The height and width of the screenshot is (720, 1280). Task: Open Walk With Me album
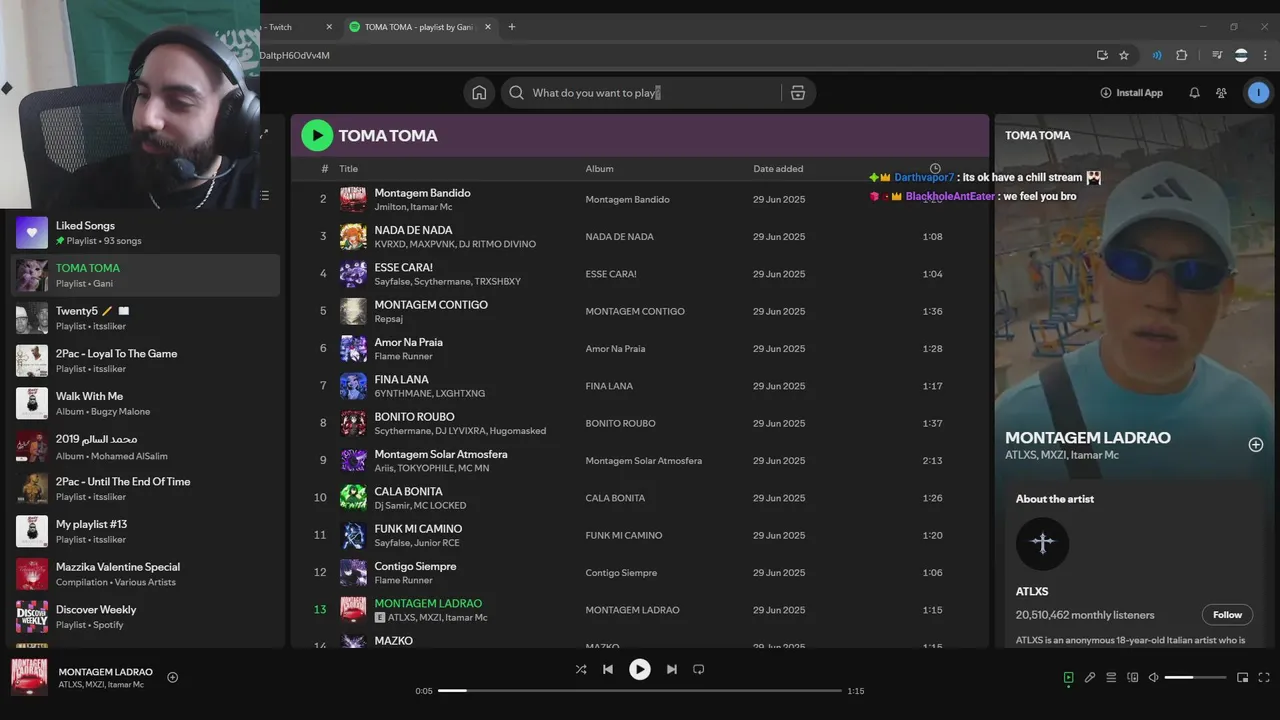(x=145, y=403)
